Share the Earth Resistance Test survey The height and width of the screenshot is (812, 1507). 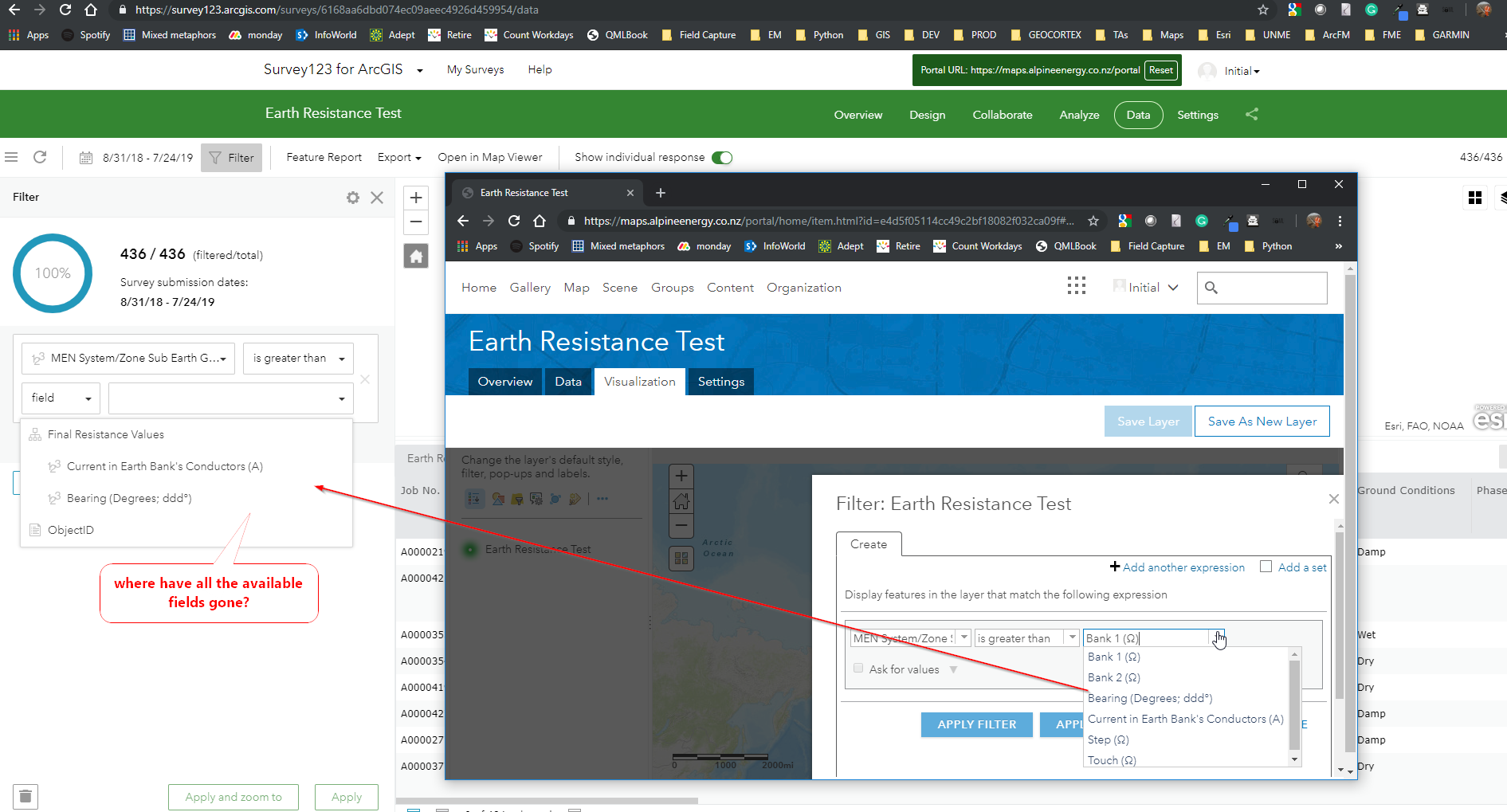tap(1252, 114)
